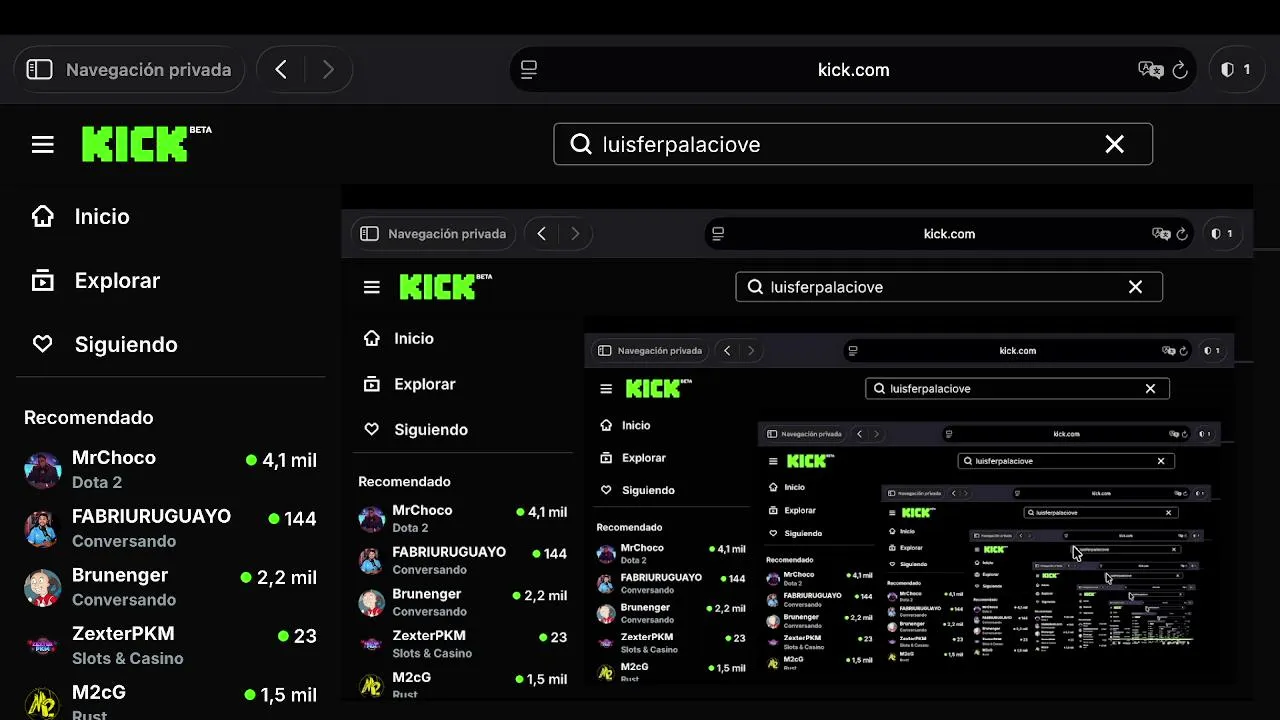The width and height of the screenshot is (1280, 720).
Task: Open the outermost privacy shield icon
Action: point(1227,70)
